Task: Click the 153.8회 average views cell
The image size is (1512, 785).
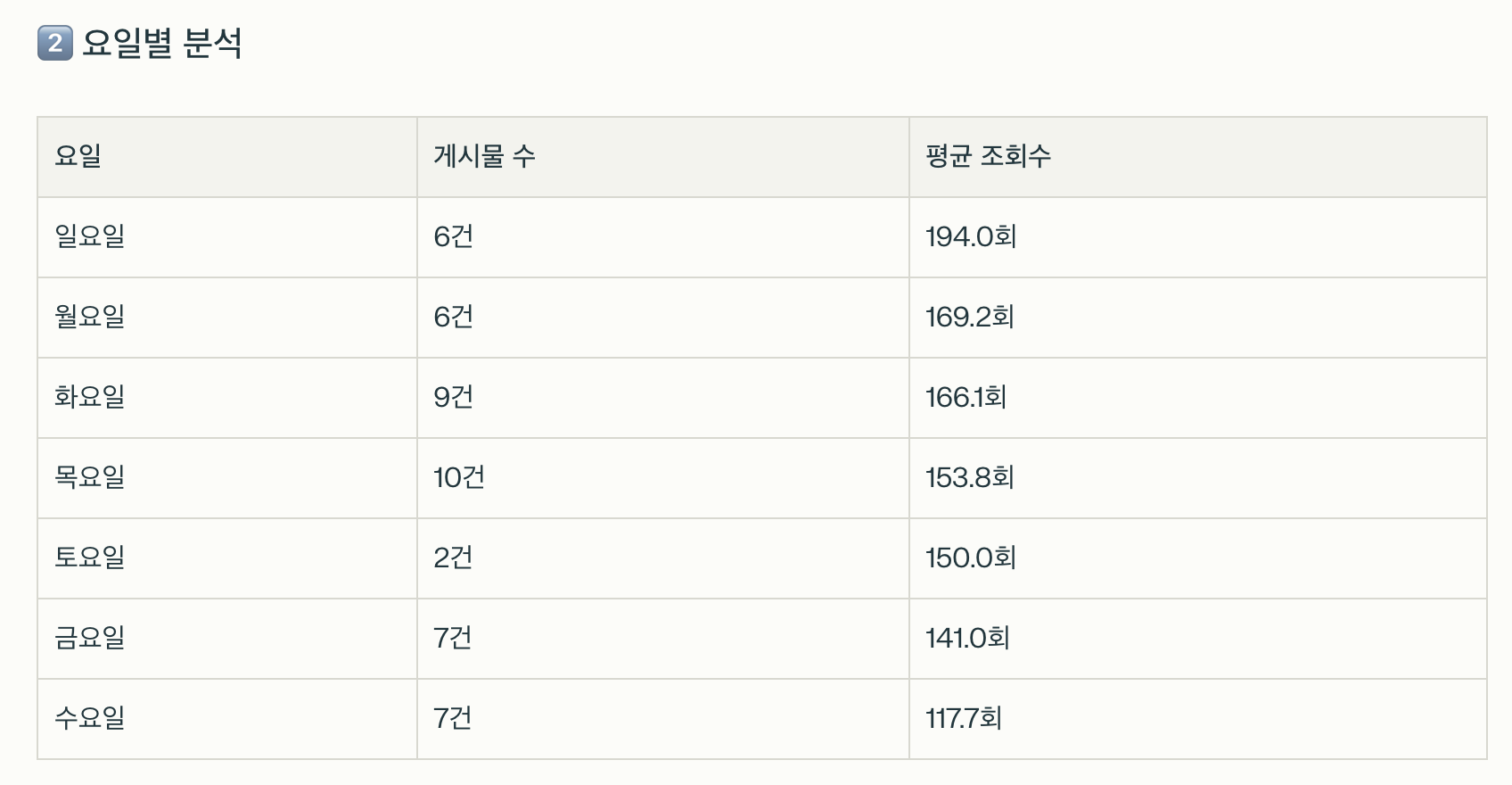Action: pyautogui.click(x=970, y=477)
